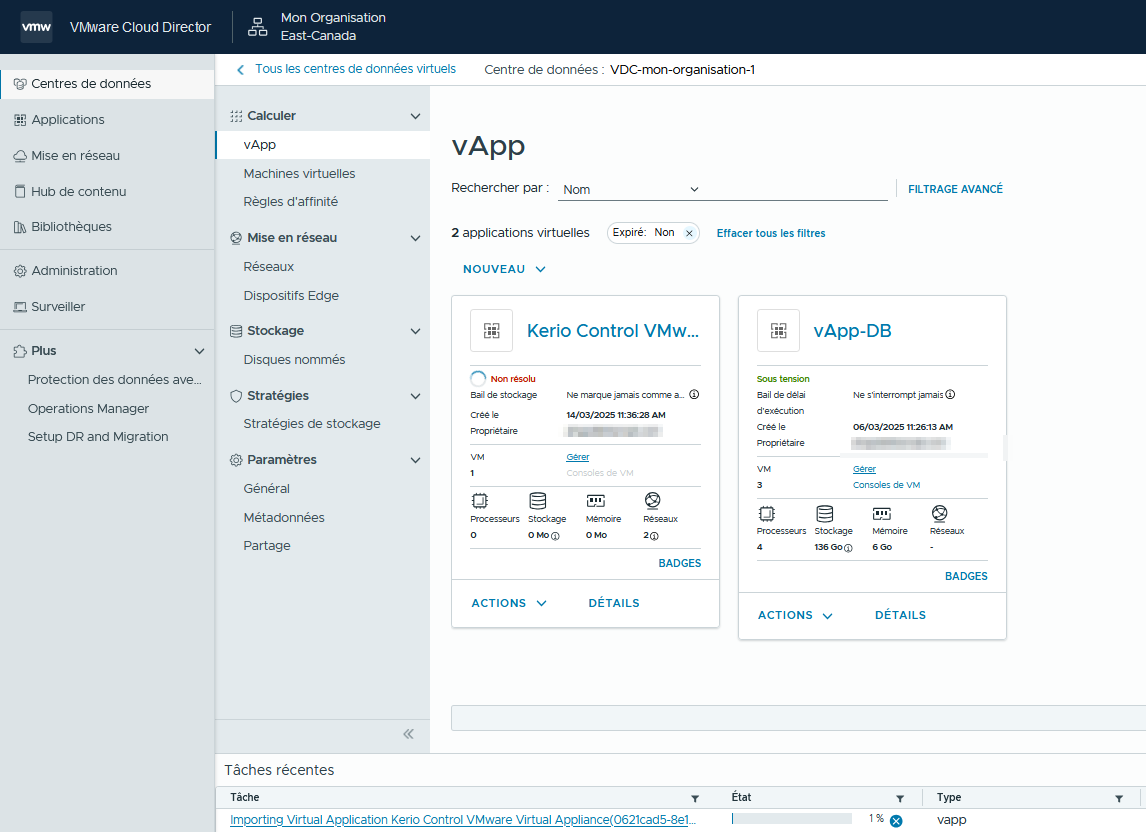The height and width of the screenshot is (832, 1146).
Task: Click the organisation hierarchy icon in header
Action: [x=257, y=27]
